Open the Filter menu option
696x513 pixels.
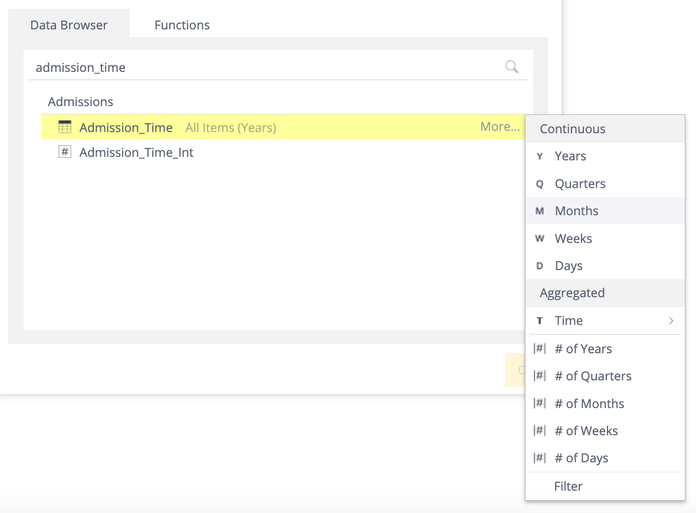coord(568,486)
